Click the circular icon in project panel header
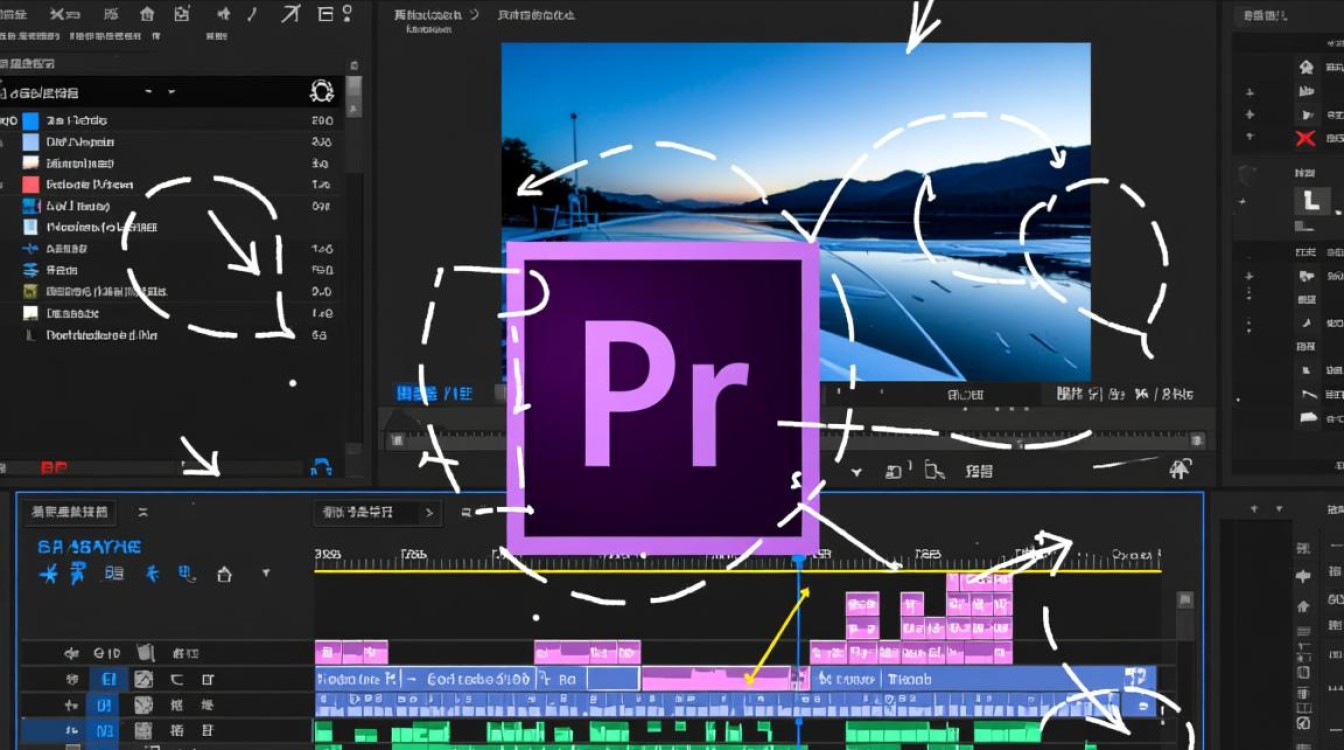The image size is (1344, 750). pyautogui.click(x=321, y=92)
